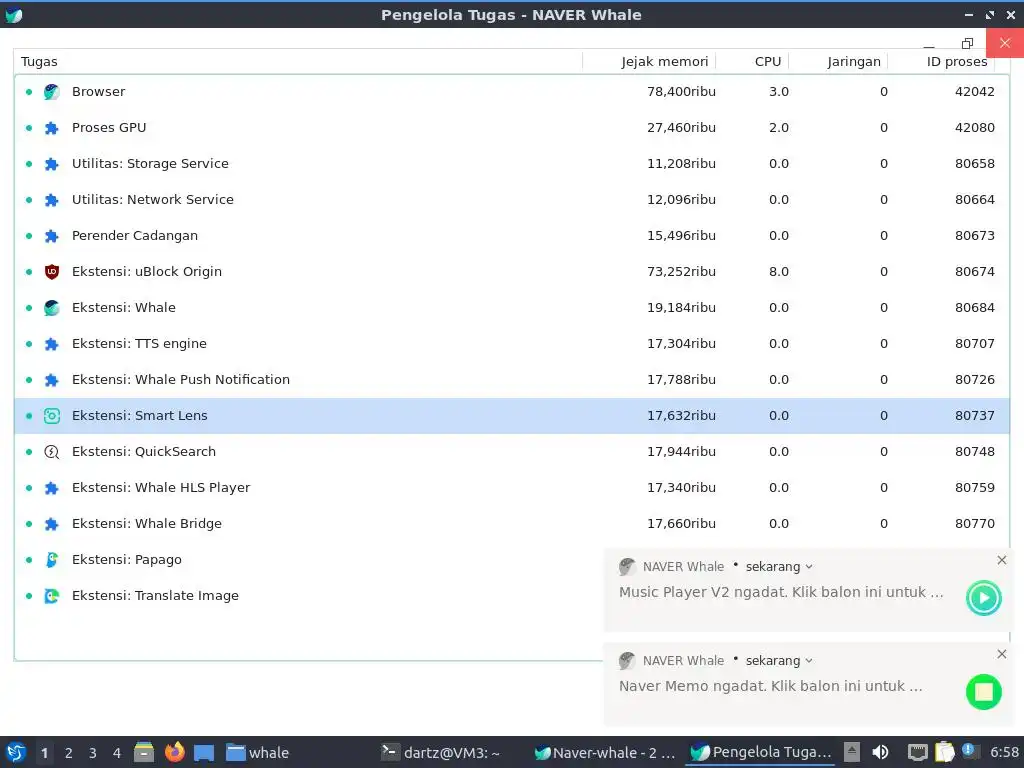The image size is (1024, 768).
Task: Open the start menu icon in taskbar
Action: click(x=16, y=752)
